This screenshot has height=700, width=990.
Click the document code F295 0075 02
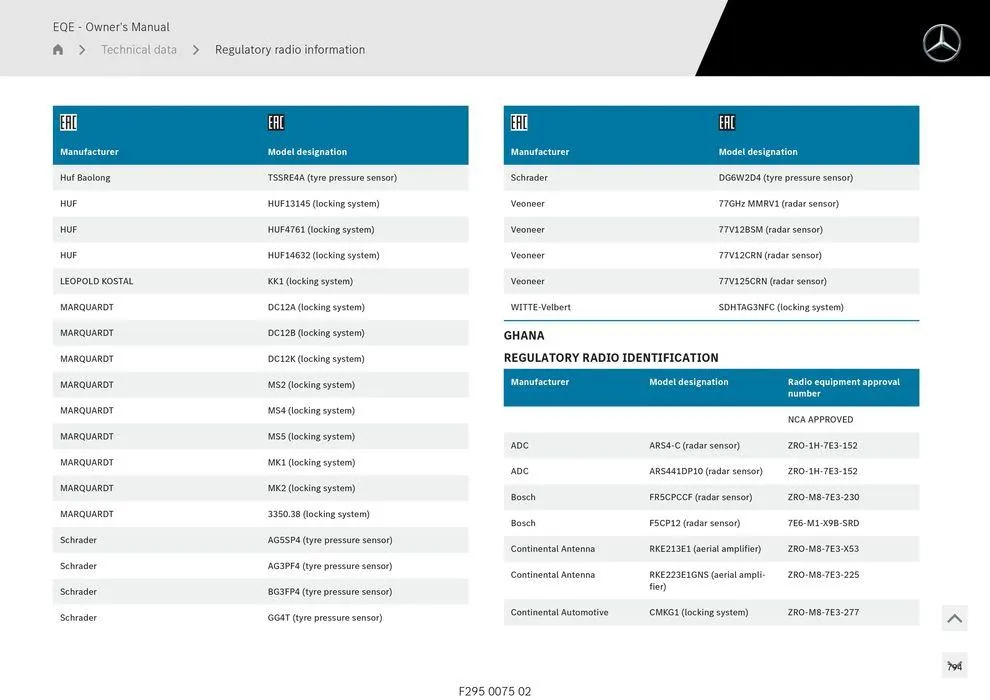pos(495,691)
